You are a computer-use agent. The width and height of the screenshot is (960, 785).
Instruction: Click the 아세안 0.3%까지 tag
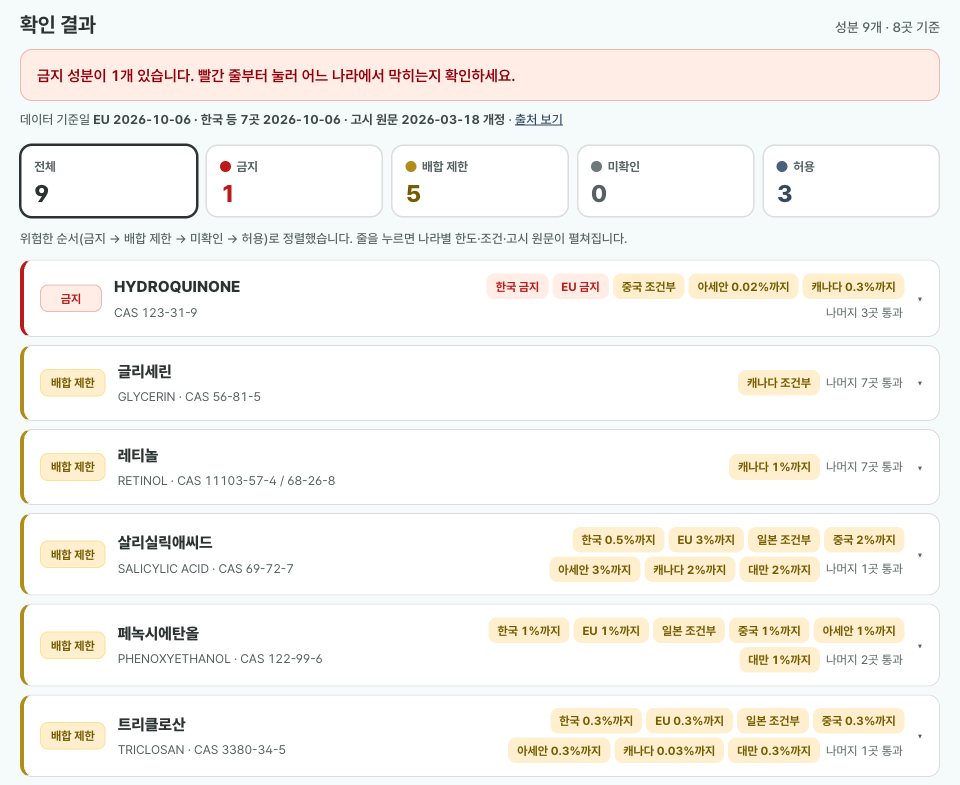tap(559, 751)
